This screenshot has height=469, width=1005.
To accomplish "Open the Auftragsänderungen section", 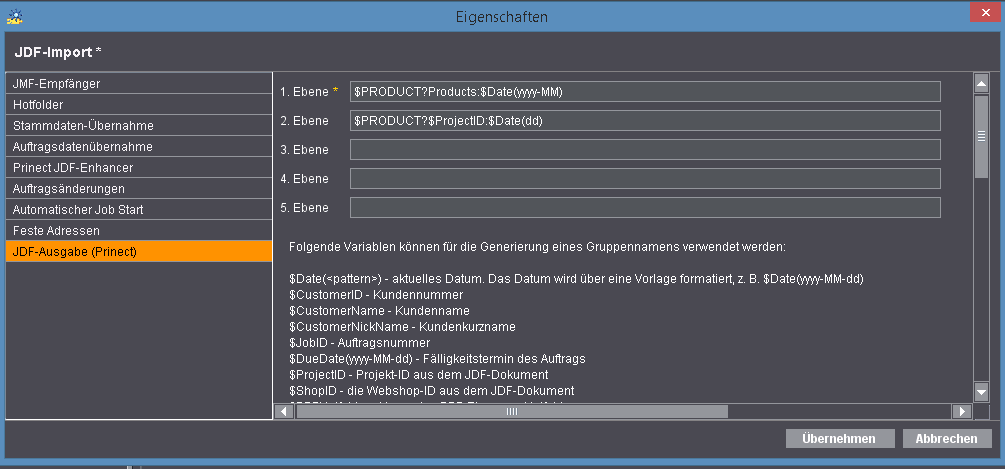I will coord(138,188).
